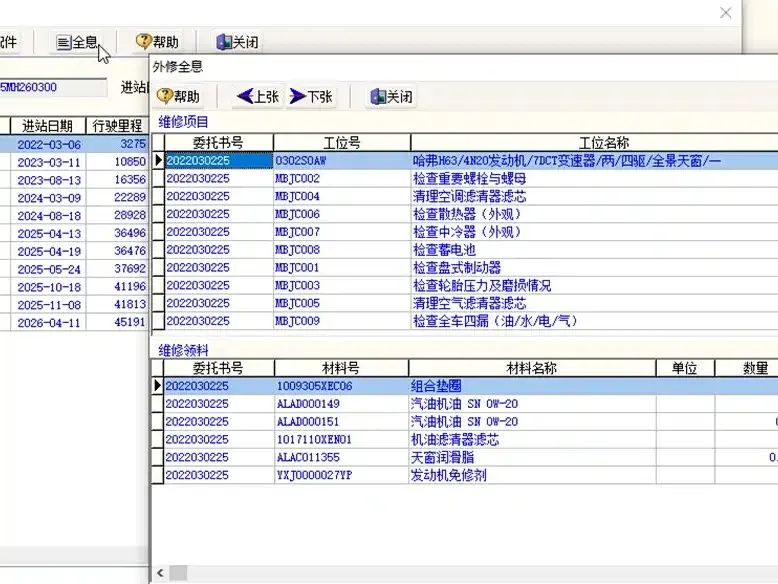Select the MBJC006 repair item
778x584 pixels.
465,214
